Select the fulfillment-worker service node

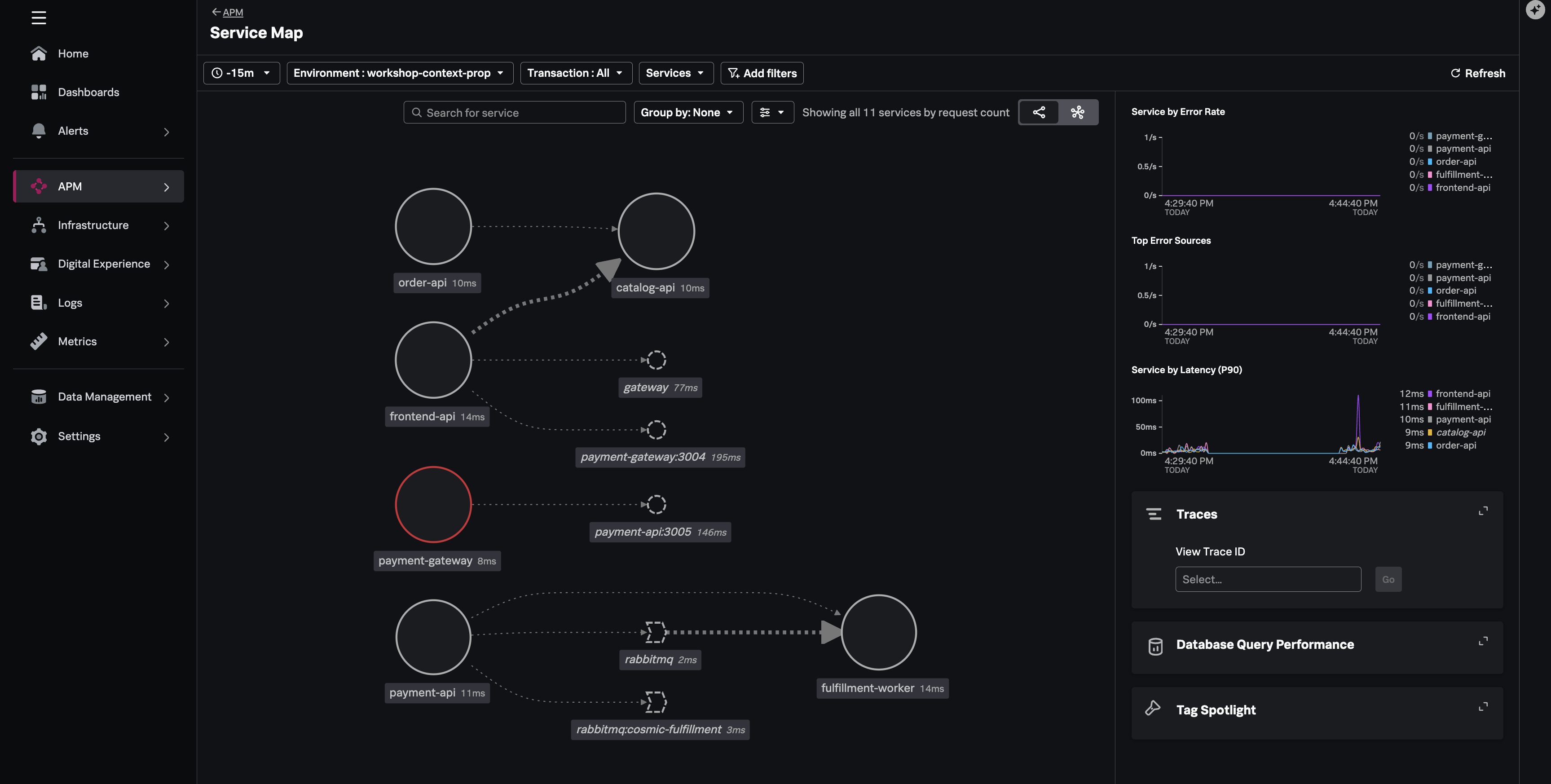click(x=878, y=632)
